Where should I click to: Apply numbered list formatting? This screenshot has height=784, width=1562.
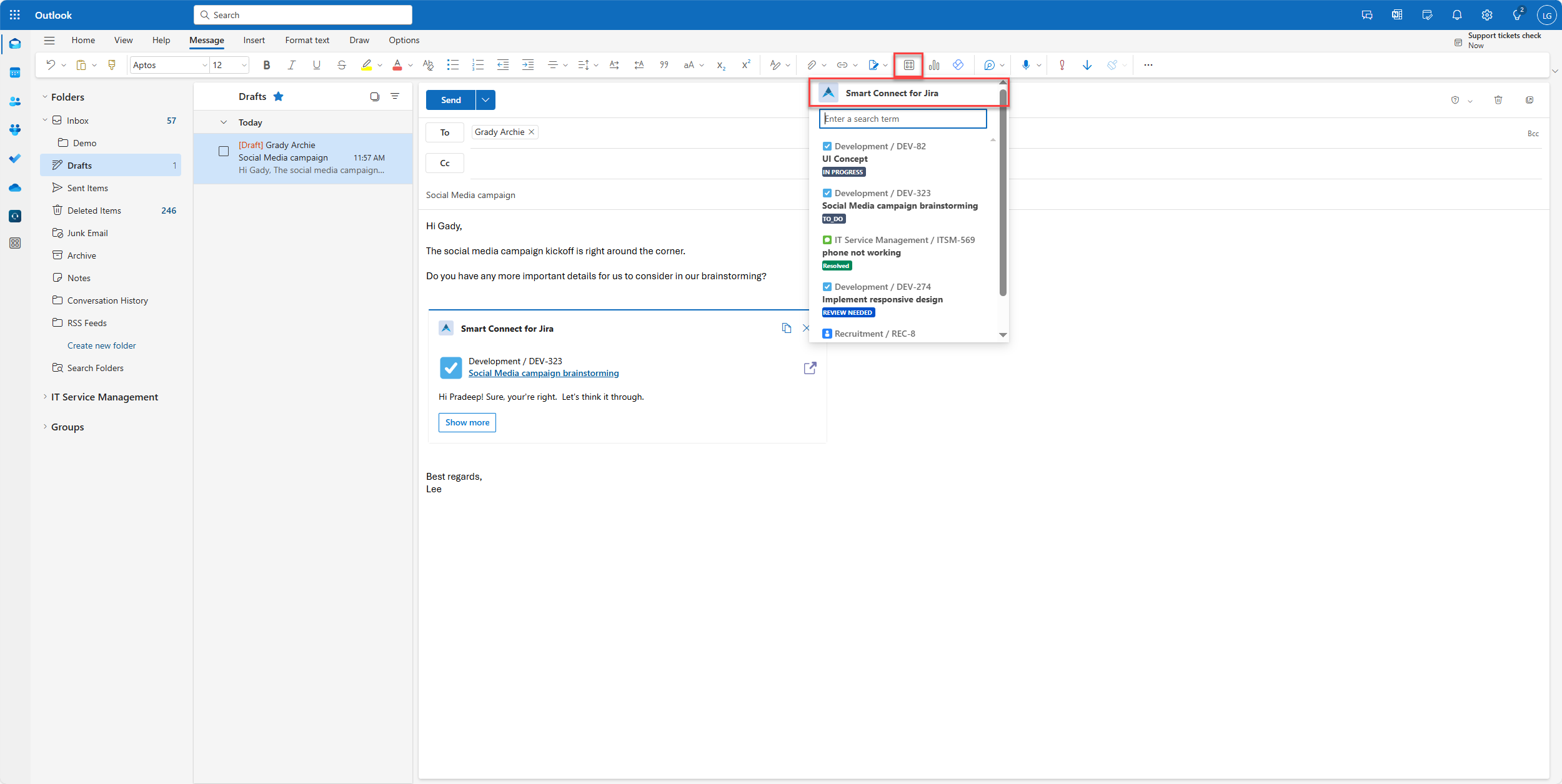pos(478,65)
